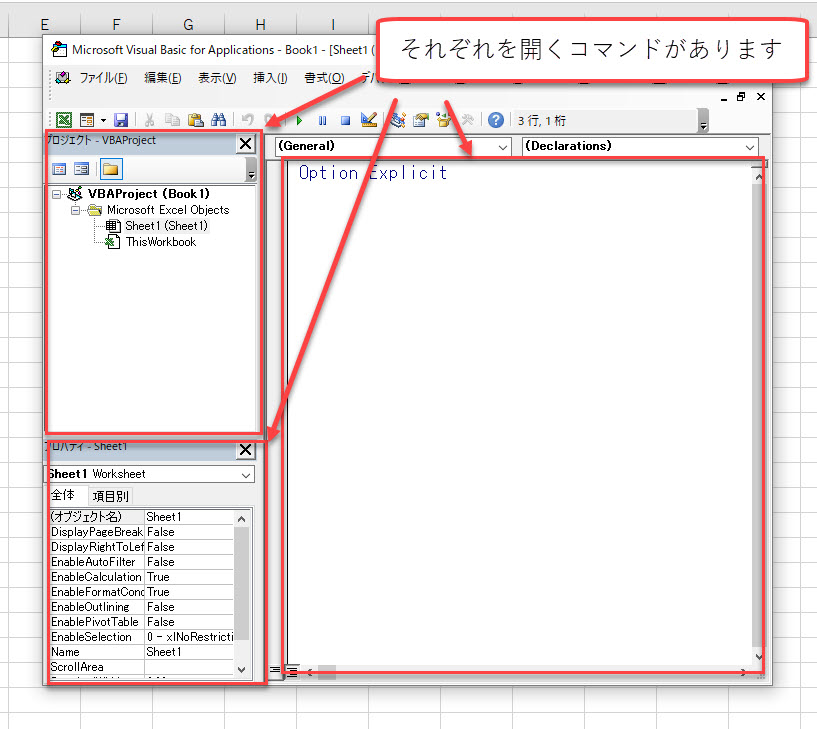Image resolution: width=817 pixels, height=729 pixels.
Task: Switch to the 全体 tab
Action: (63, 495)
